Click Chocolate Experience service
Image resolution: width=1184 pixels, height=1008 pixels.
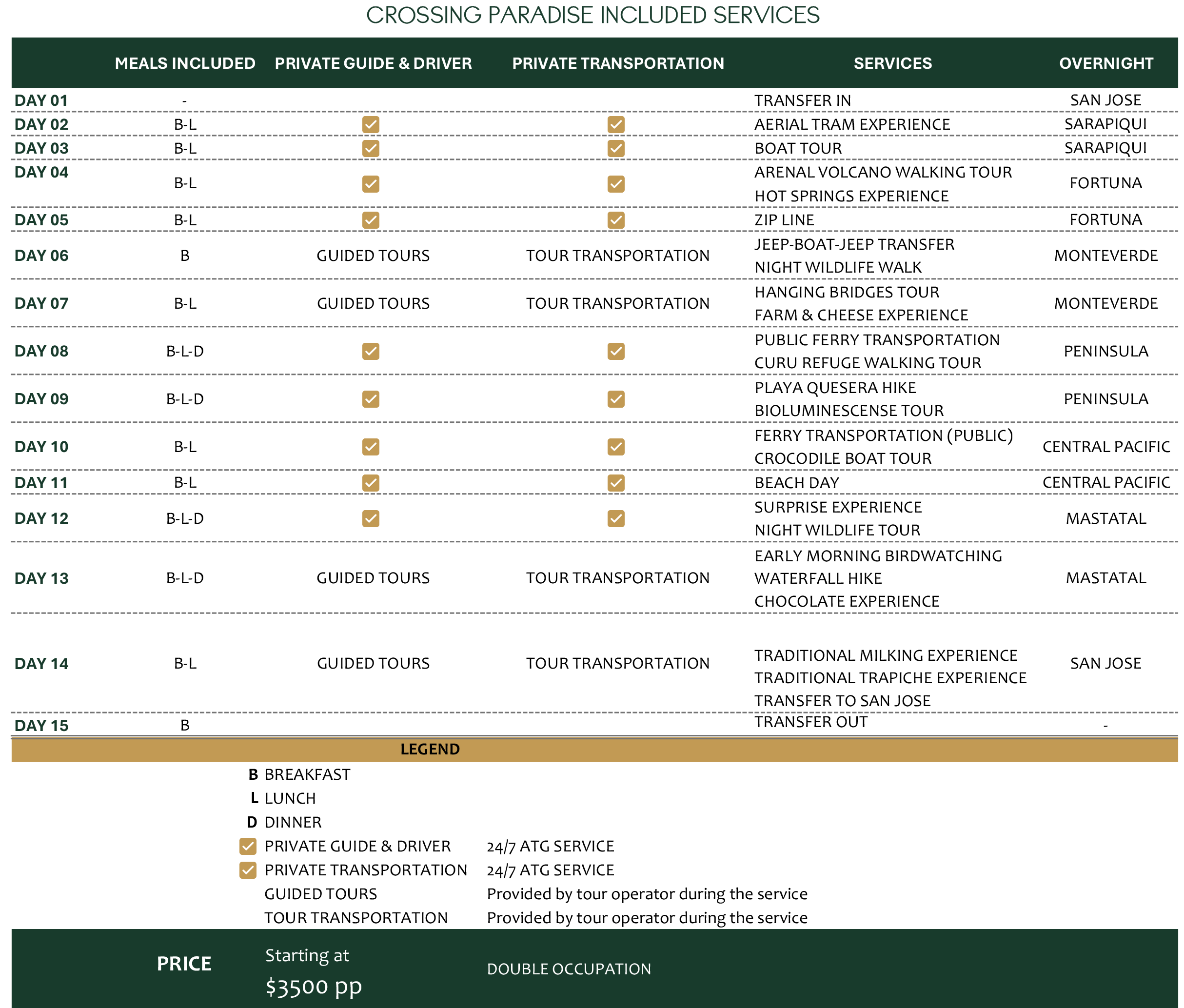(x=847, y=601)
